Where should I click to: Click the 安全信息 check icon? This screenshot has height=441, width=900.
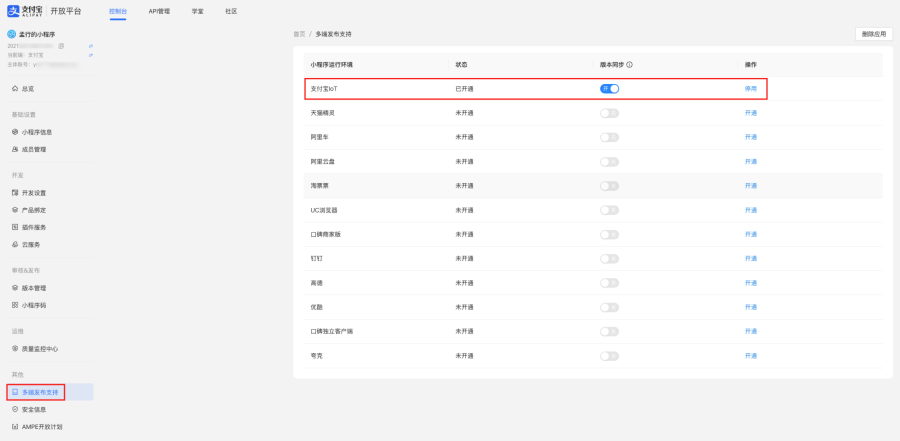coord(15,409)
